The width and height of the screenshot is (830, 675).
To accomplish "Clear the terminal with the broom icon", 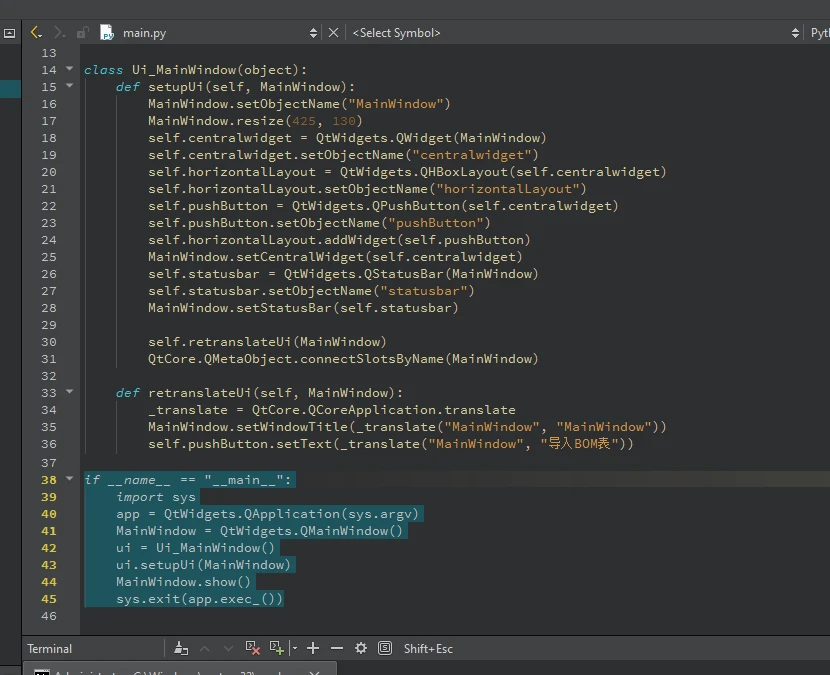I will coord(181,648).
